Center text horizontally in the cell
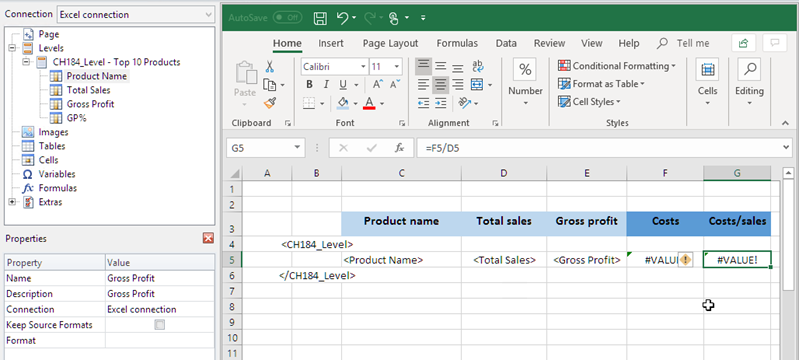799x360 pixels. pyautogui.click(x=440, y=85)
